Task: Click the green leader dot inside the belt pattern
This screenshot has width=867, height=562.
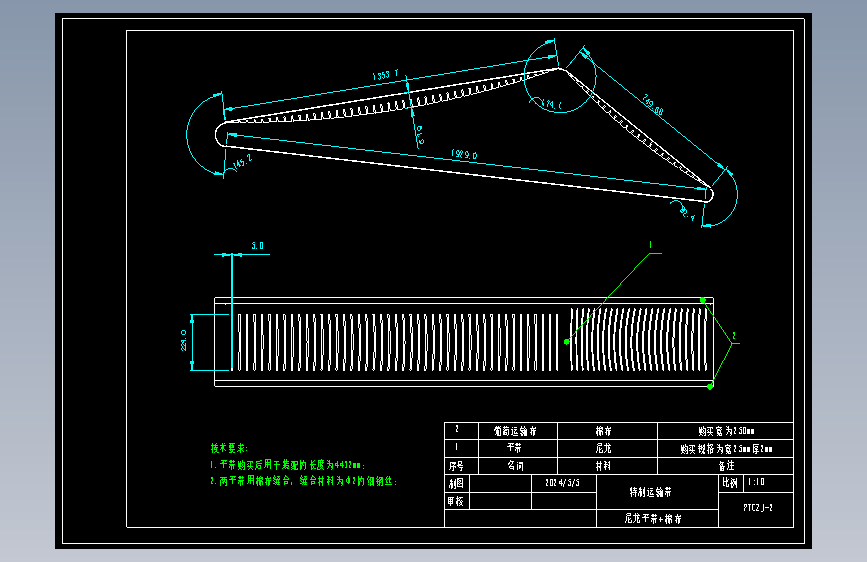Action: click(x=567, y=342)
